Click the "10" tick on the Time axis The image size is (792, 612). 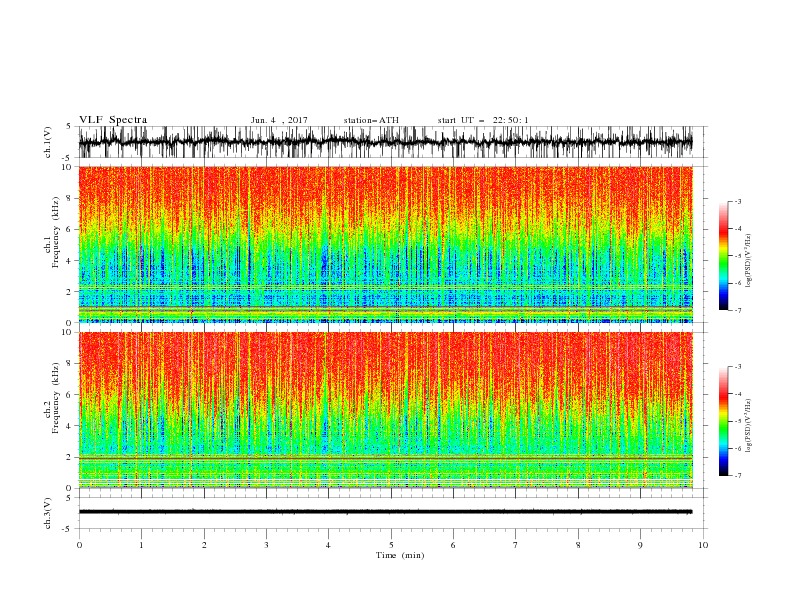[x=703, y=545]
